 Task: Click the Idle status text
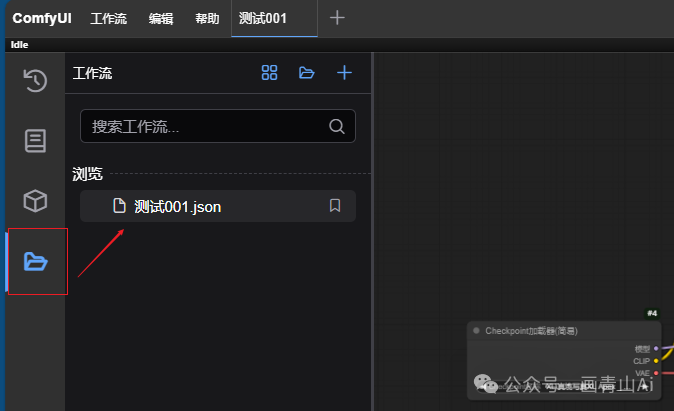click(x=19, y=45)
